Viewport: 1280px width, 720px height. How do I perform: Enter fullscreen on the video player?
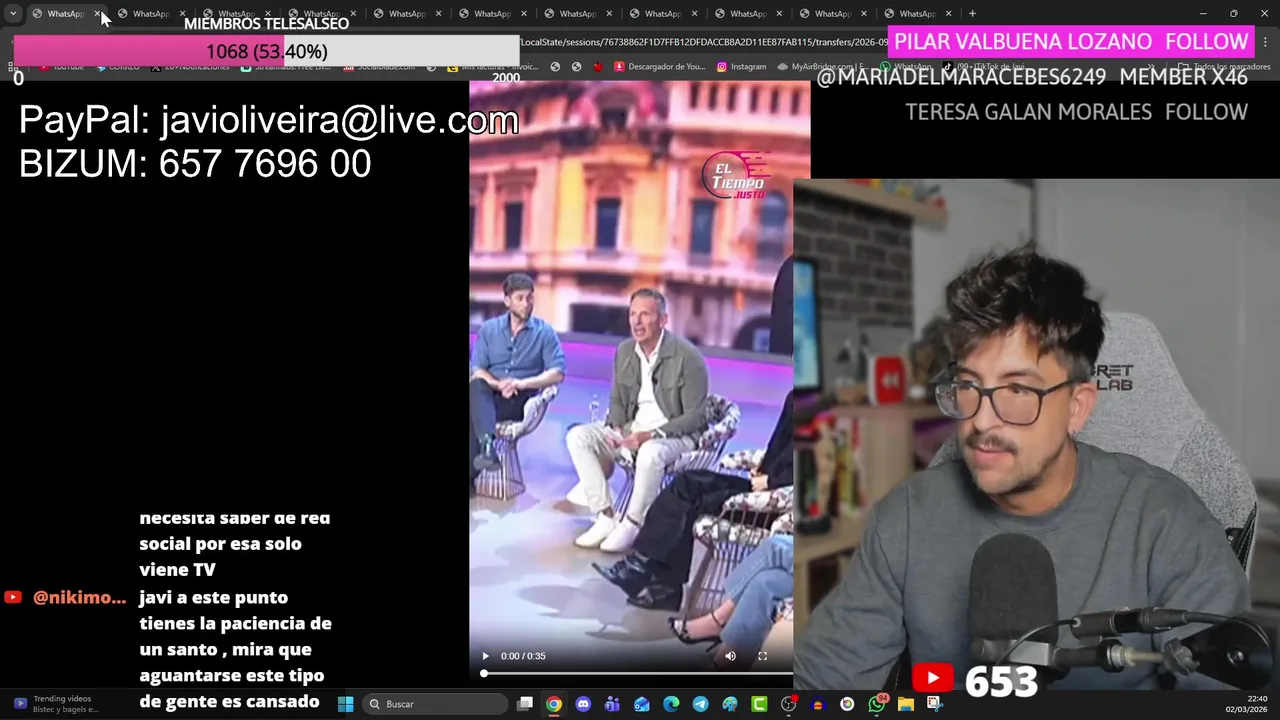click(x=762, y=656)
